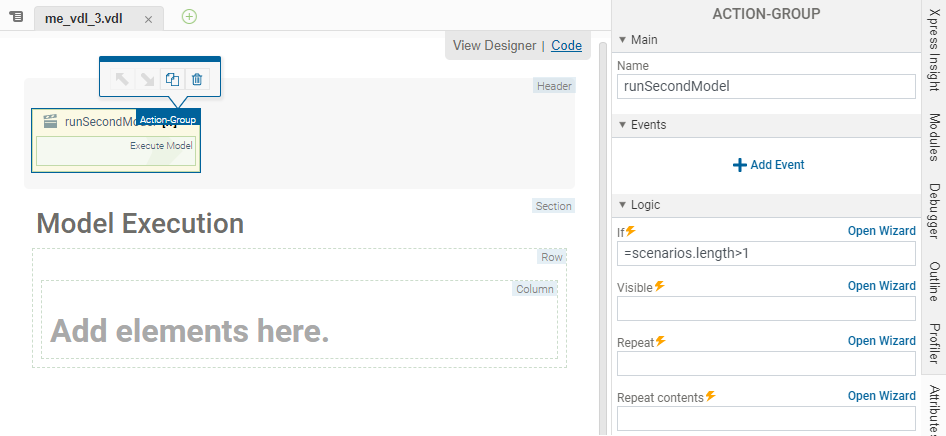Click the file list icon left of tabs
Viewport: 946px width, 436px height.
point(16,17)
